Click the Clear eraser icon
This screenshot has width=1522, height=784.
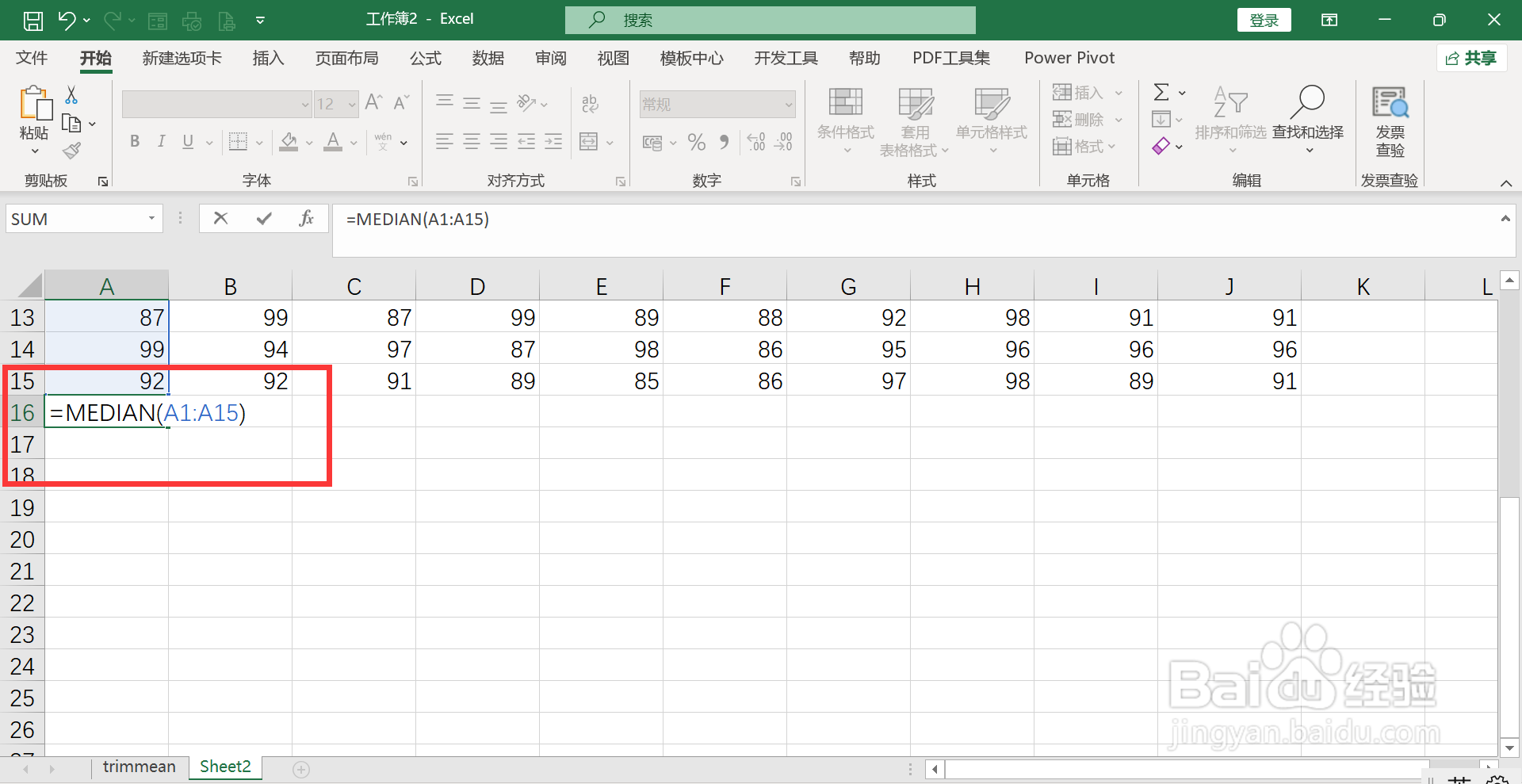(x=1161, y=147)
